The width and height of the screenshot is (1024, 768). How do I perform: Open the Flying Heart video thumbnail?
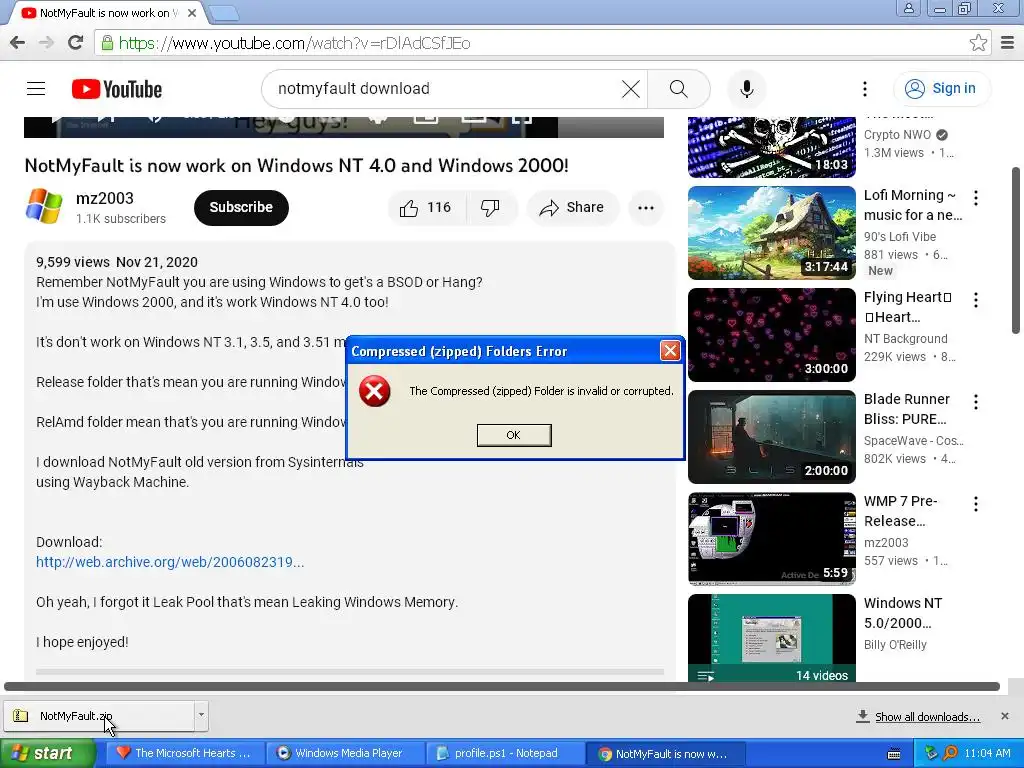771,335
